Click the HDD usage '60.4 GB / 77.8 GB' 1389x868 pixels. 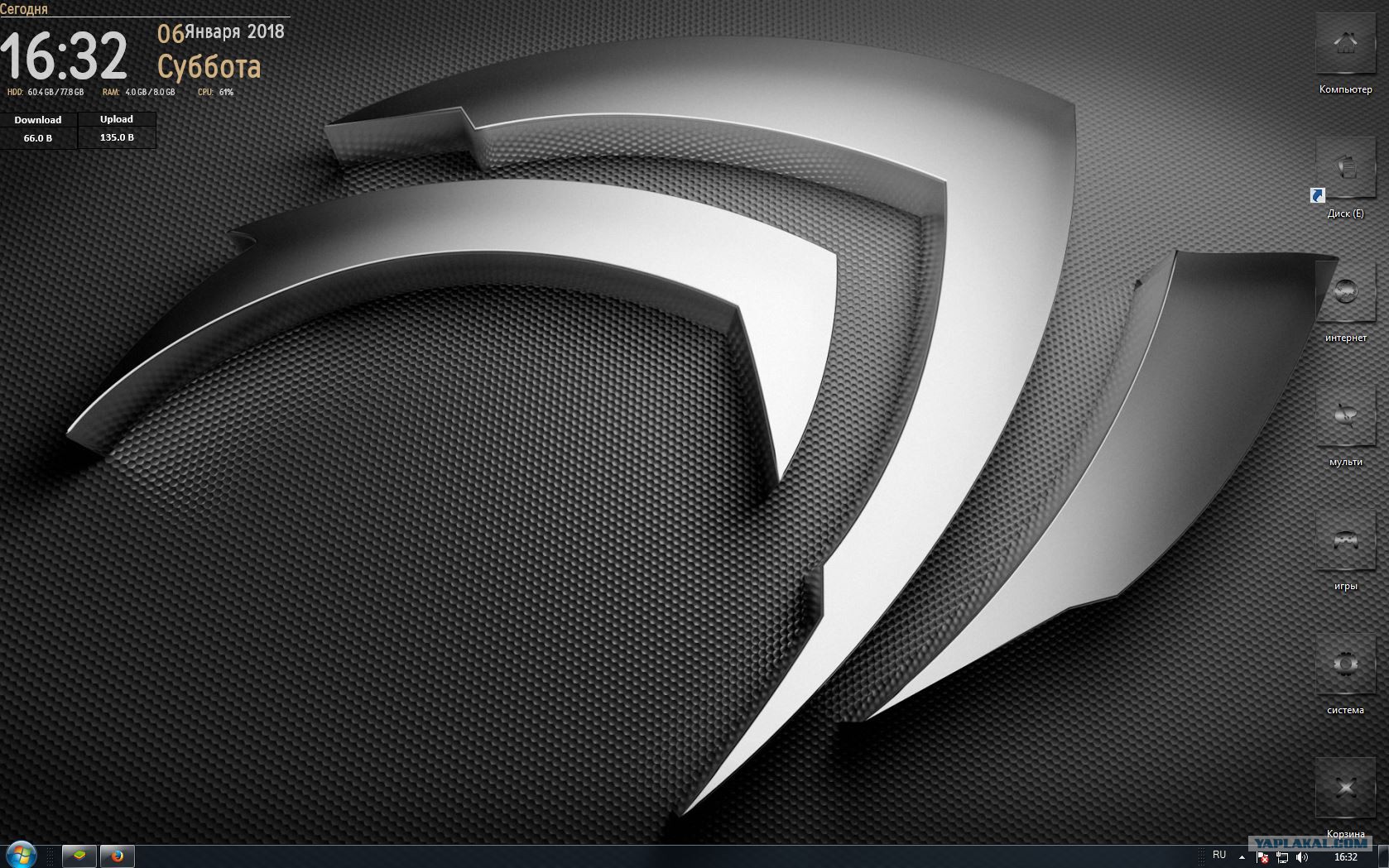55,92
